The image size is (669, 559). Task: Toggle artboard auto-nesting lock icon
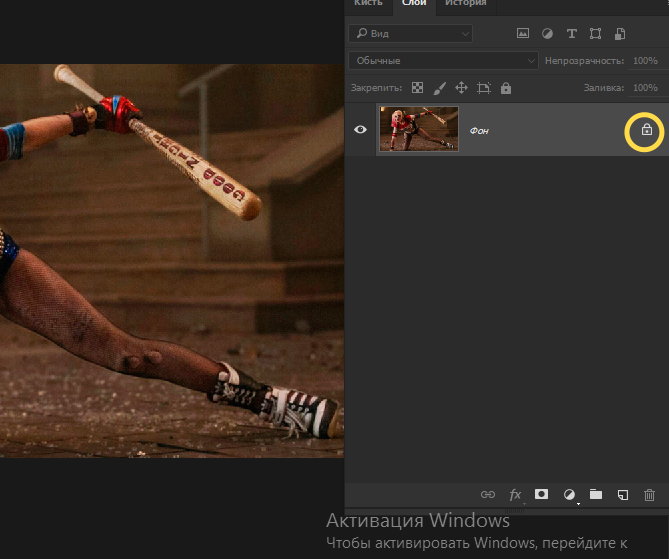(484, 88)
